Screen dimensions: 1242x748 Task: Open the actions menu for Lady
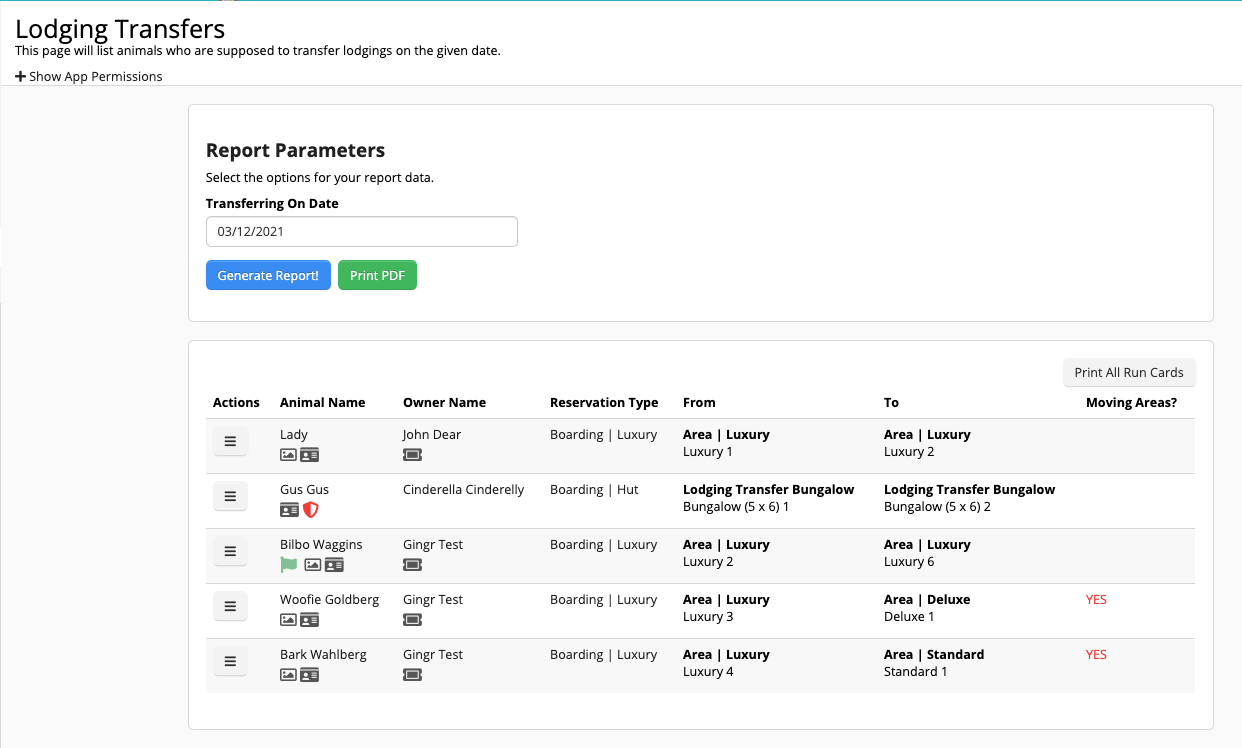[230, 441]
